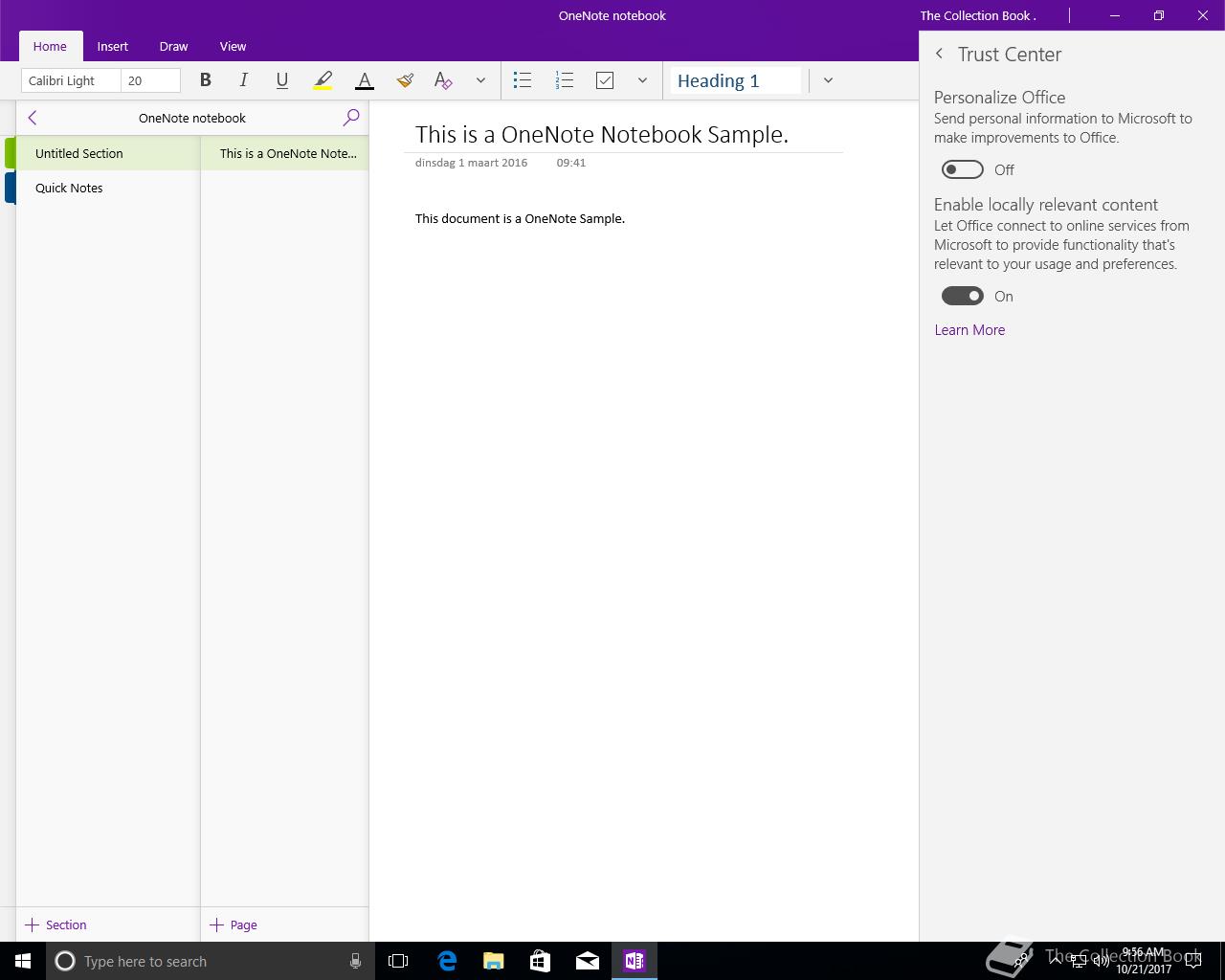The image size is (1225, 980).
Task: Expand the styles gallery chevron
Action: tap(828, 80)
